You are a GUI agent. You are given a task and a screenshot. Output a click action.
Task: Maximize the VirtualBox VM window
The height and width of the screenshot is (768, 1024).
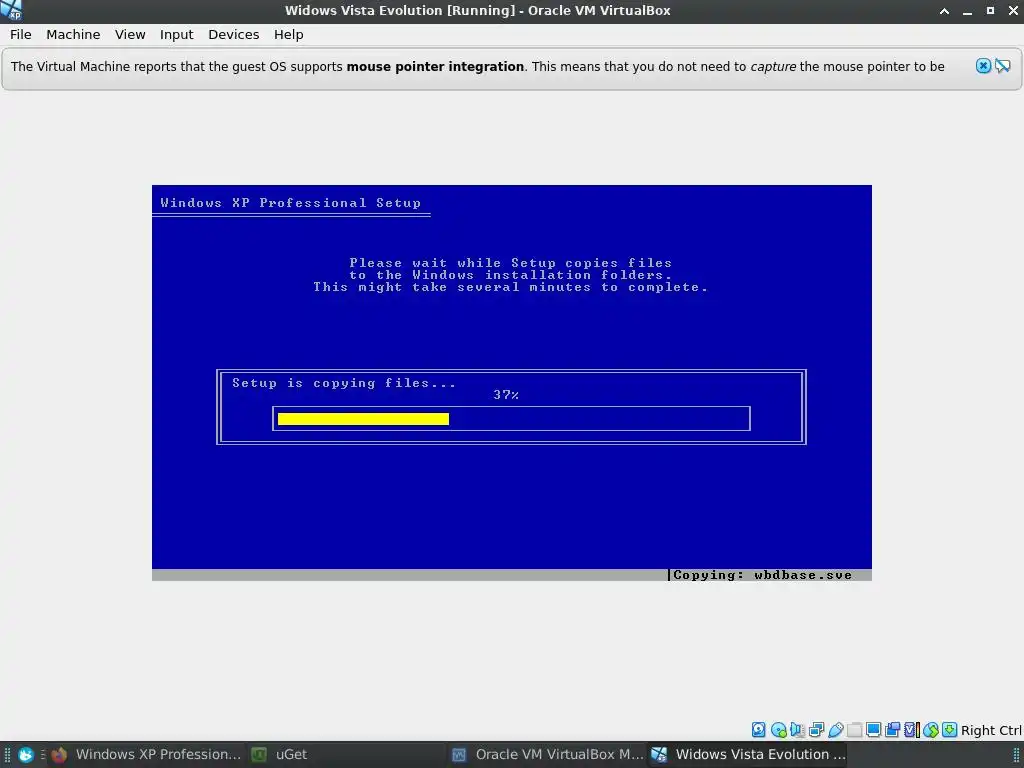(x=990, y=10)
